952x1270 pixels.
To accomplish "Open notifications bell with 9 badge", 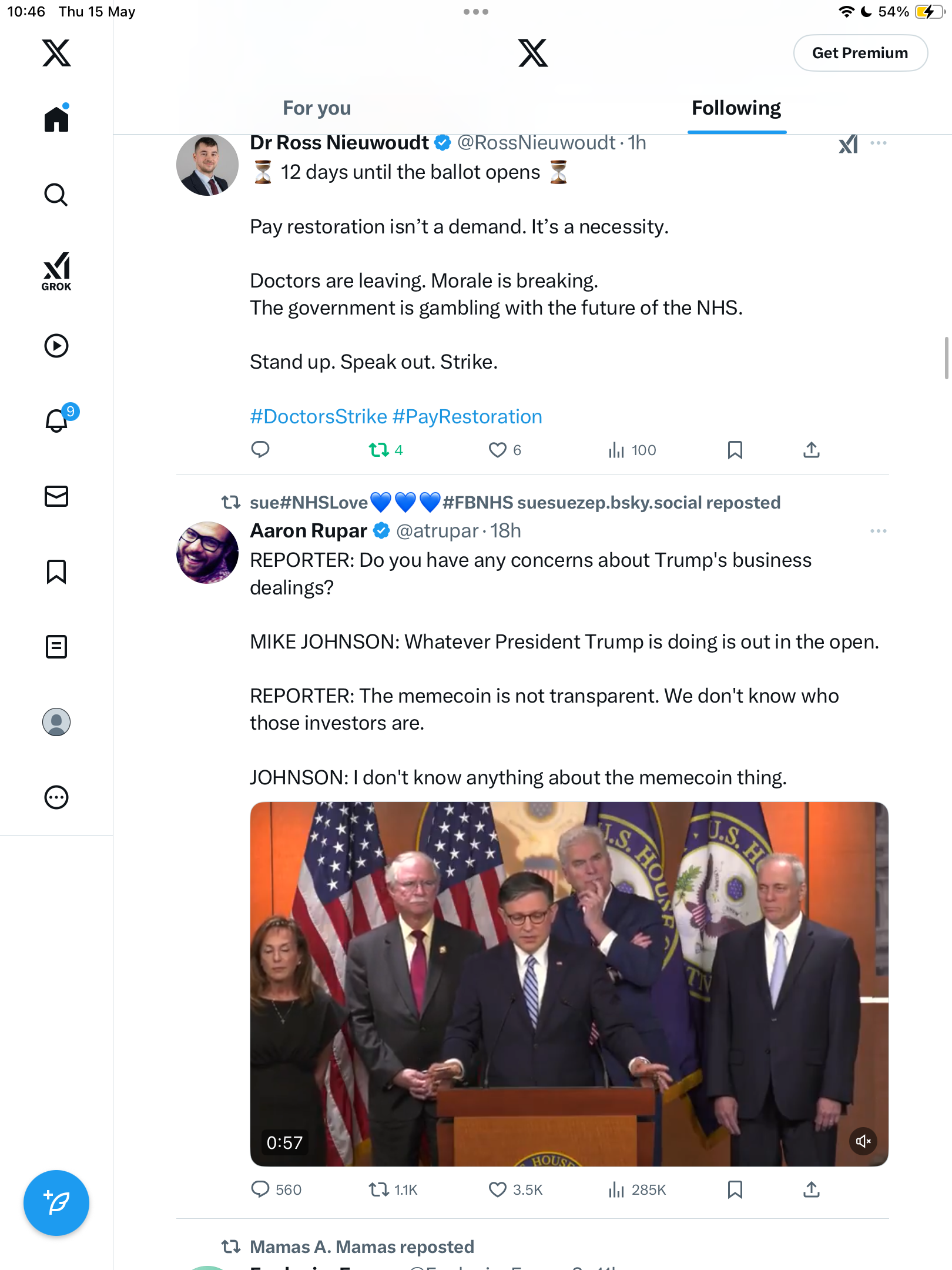I will point(58,420).
